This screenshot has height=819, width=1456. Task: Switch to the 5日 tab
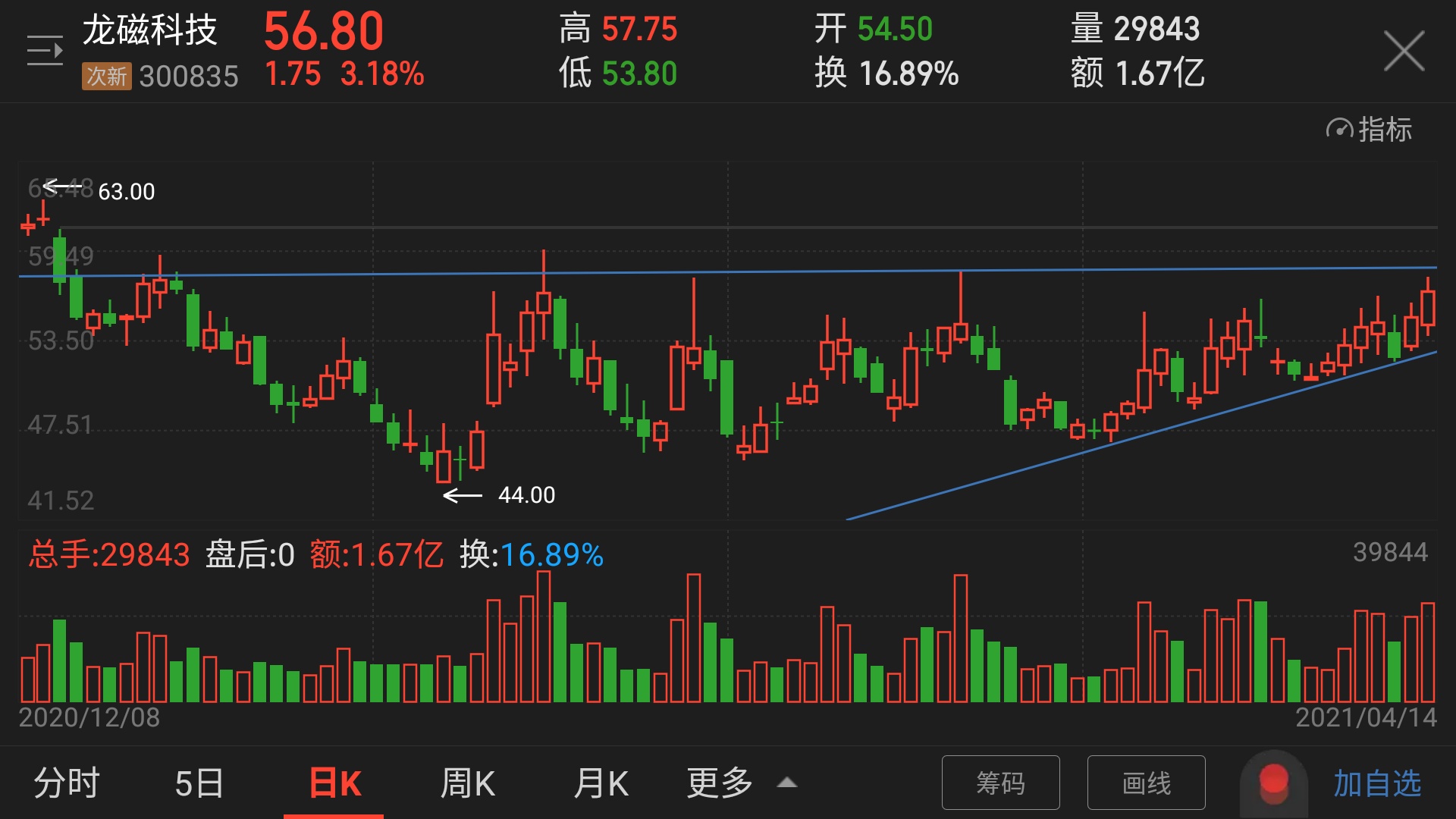(199, 783)
